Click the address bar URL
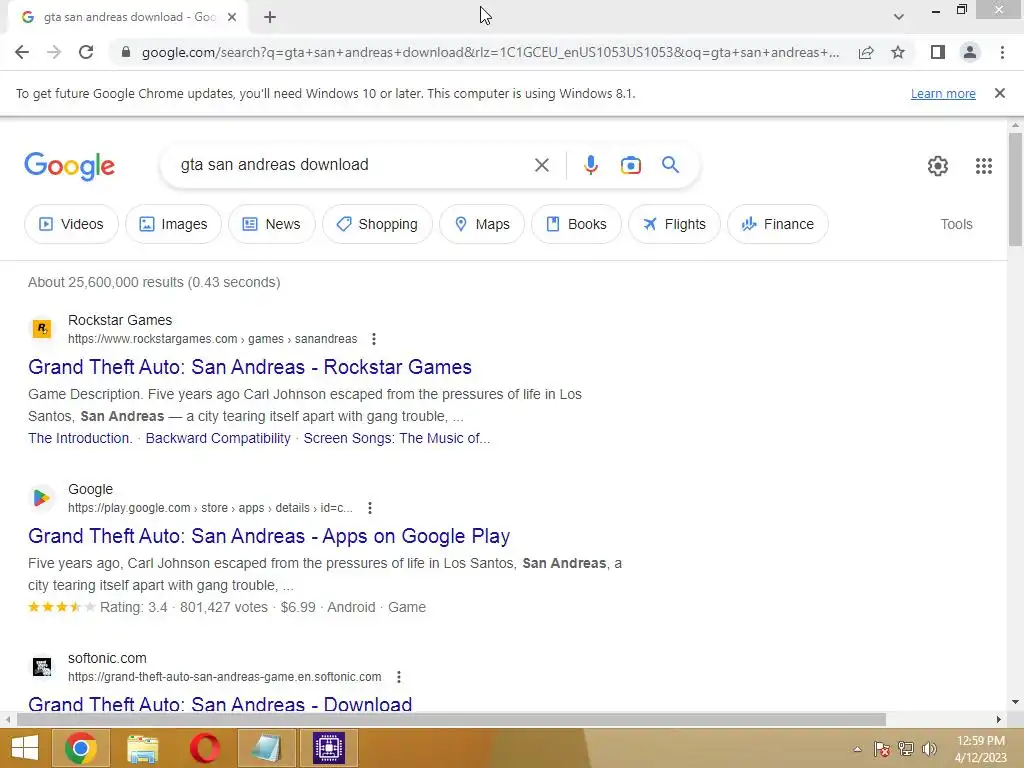This screenshot has height=768, width=1024. point(490,52)
